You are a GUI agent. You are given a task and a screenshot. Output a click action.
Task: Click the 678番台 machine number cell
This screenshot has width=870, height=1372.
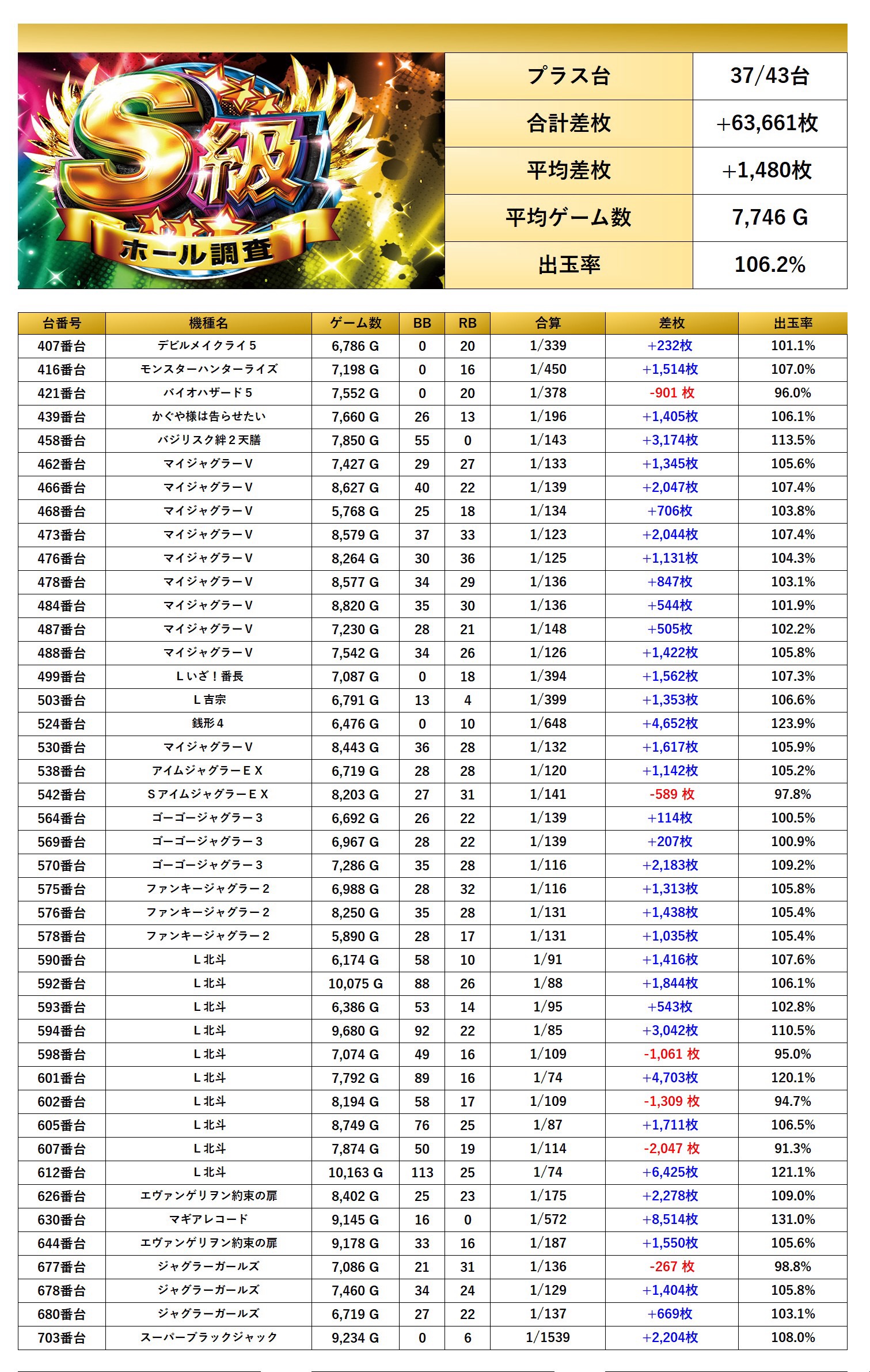pos(62,1291)
